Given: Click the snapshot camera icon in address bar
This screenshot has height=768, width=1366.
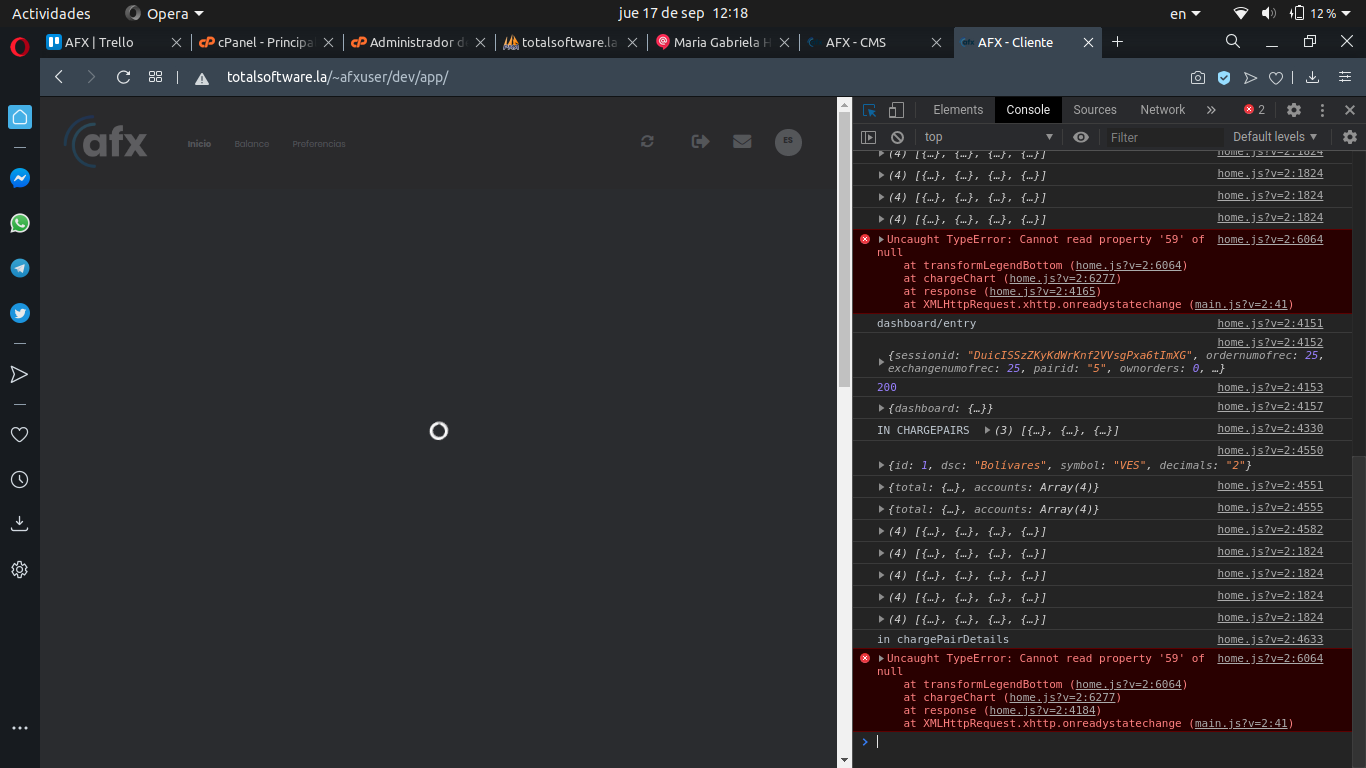Looking at the screenshot, I should 1197,77.
